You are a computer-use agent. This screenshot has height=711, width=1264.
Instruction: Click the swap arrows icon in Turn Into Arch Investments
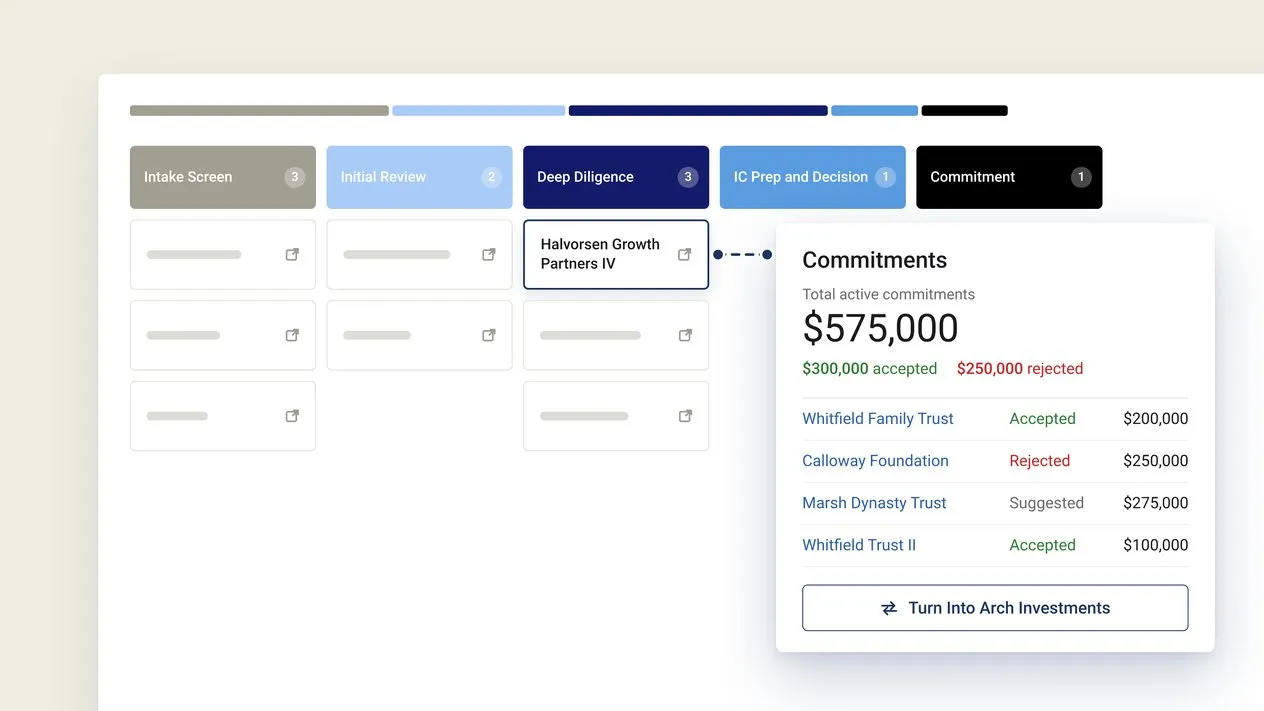[889, 608]
